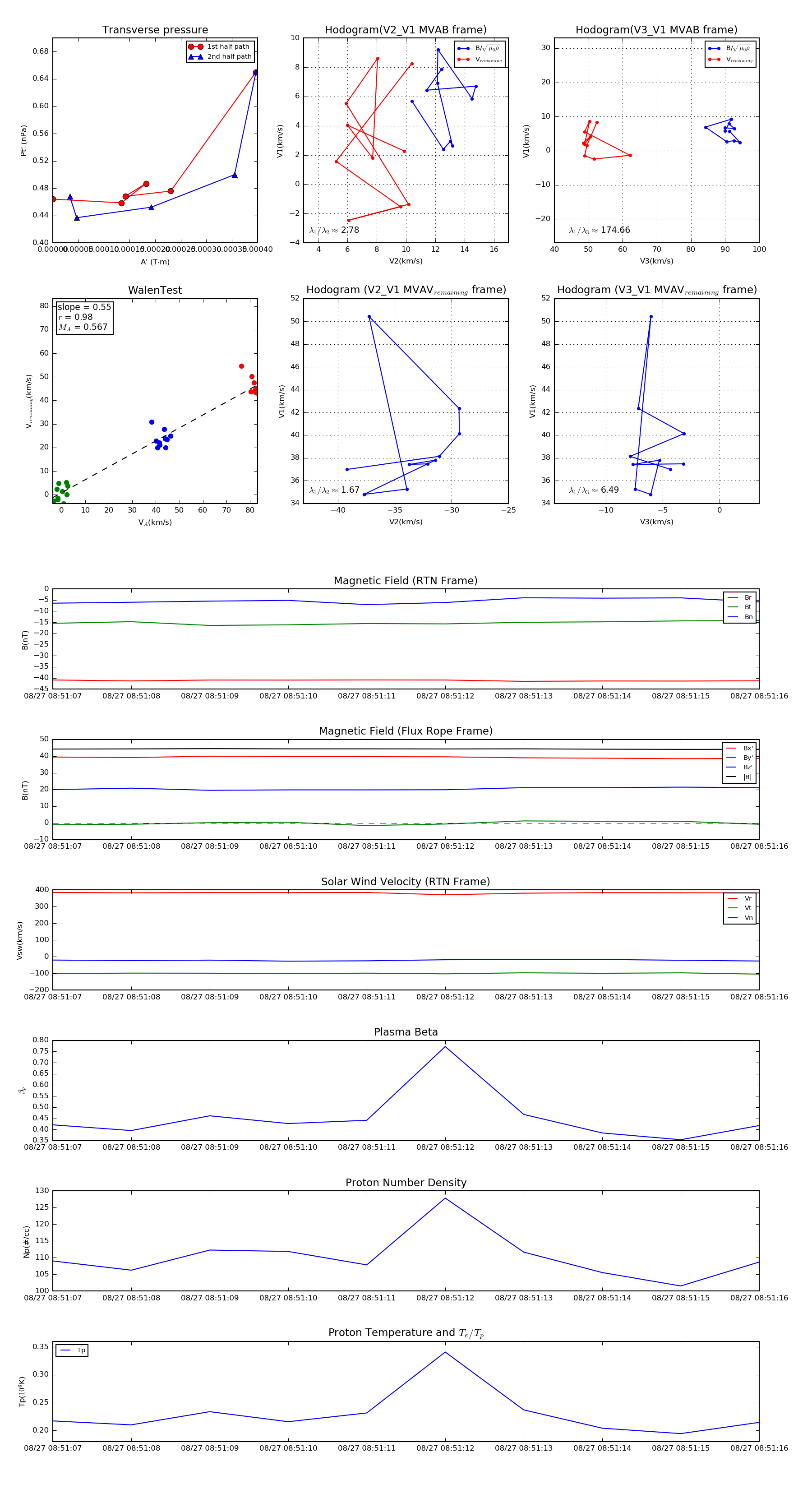The height and width of the screenshot is (1489, 812).
Task: Click the A' (T·m) axis label
Action: [155, 262]
